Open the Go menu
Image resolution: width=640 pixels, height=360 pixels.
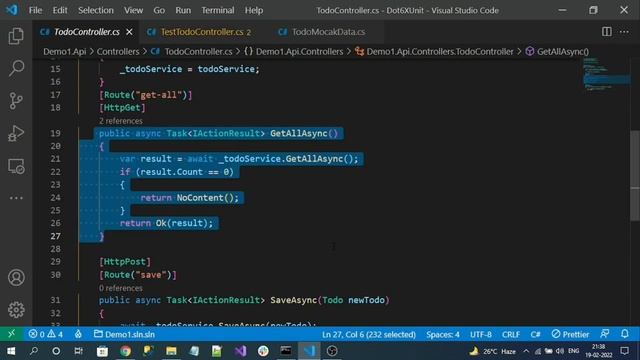(159, 10)
